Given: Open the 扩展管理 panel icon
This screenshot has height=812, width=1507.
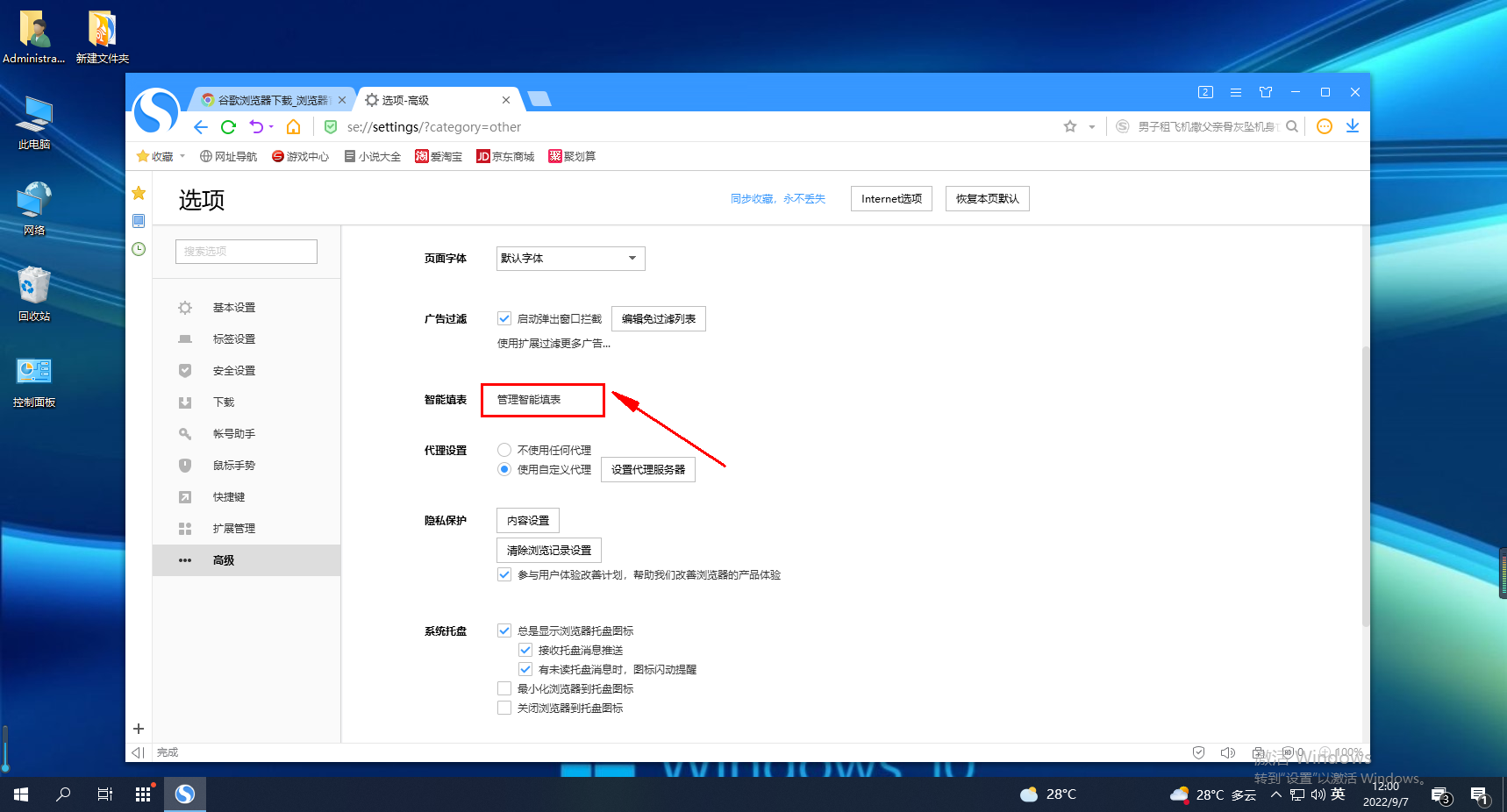Looking at the screenshot, I should 185,528.
